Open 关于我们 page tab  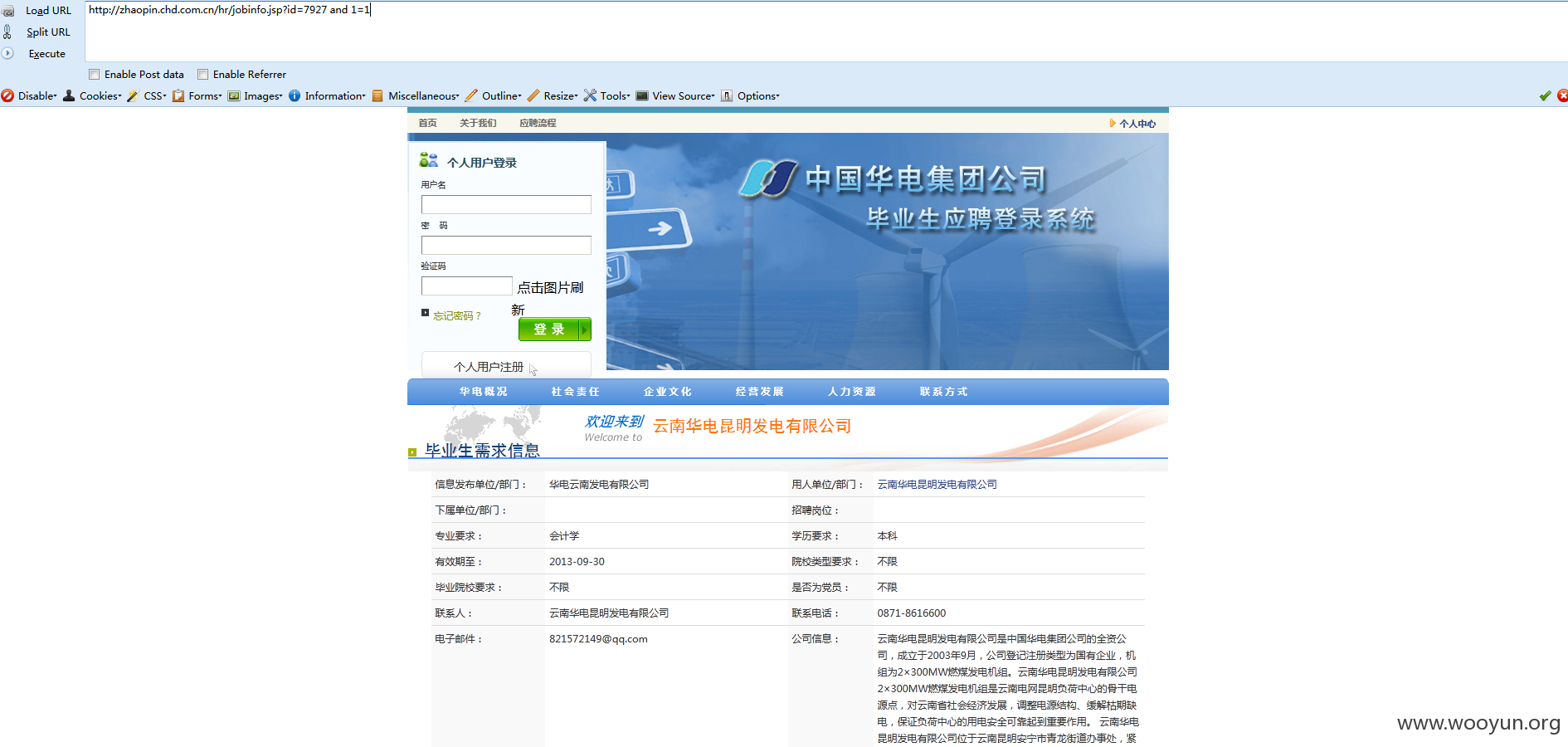click(x=478, y=123)
